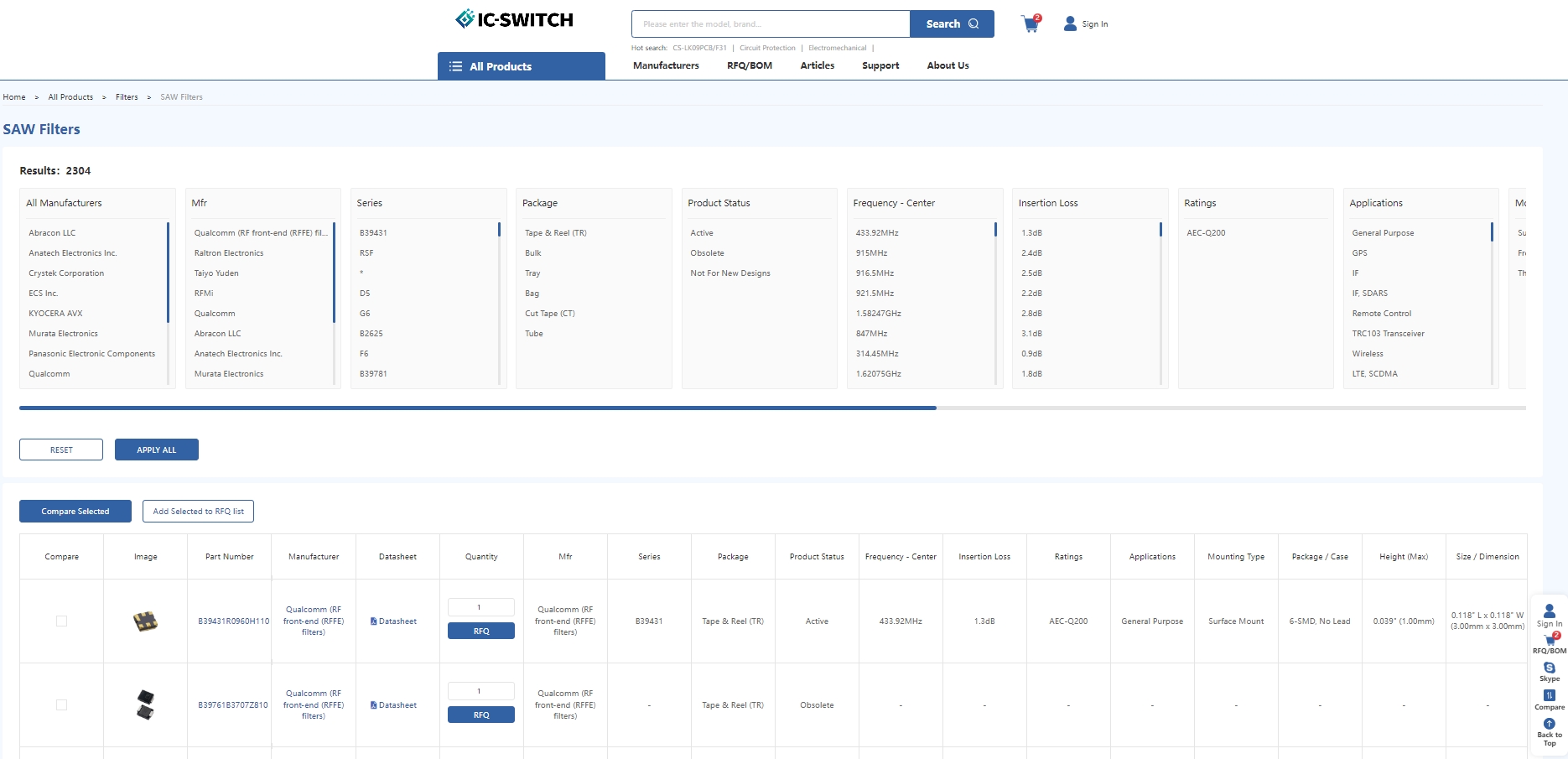Image resolution: width=1568 pixels, height=759 pixels.
Task: Open Datasheet PDF icon for B39431R0960H110
Action: (373, 621)
